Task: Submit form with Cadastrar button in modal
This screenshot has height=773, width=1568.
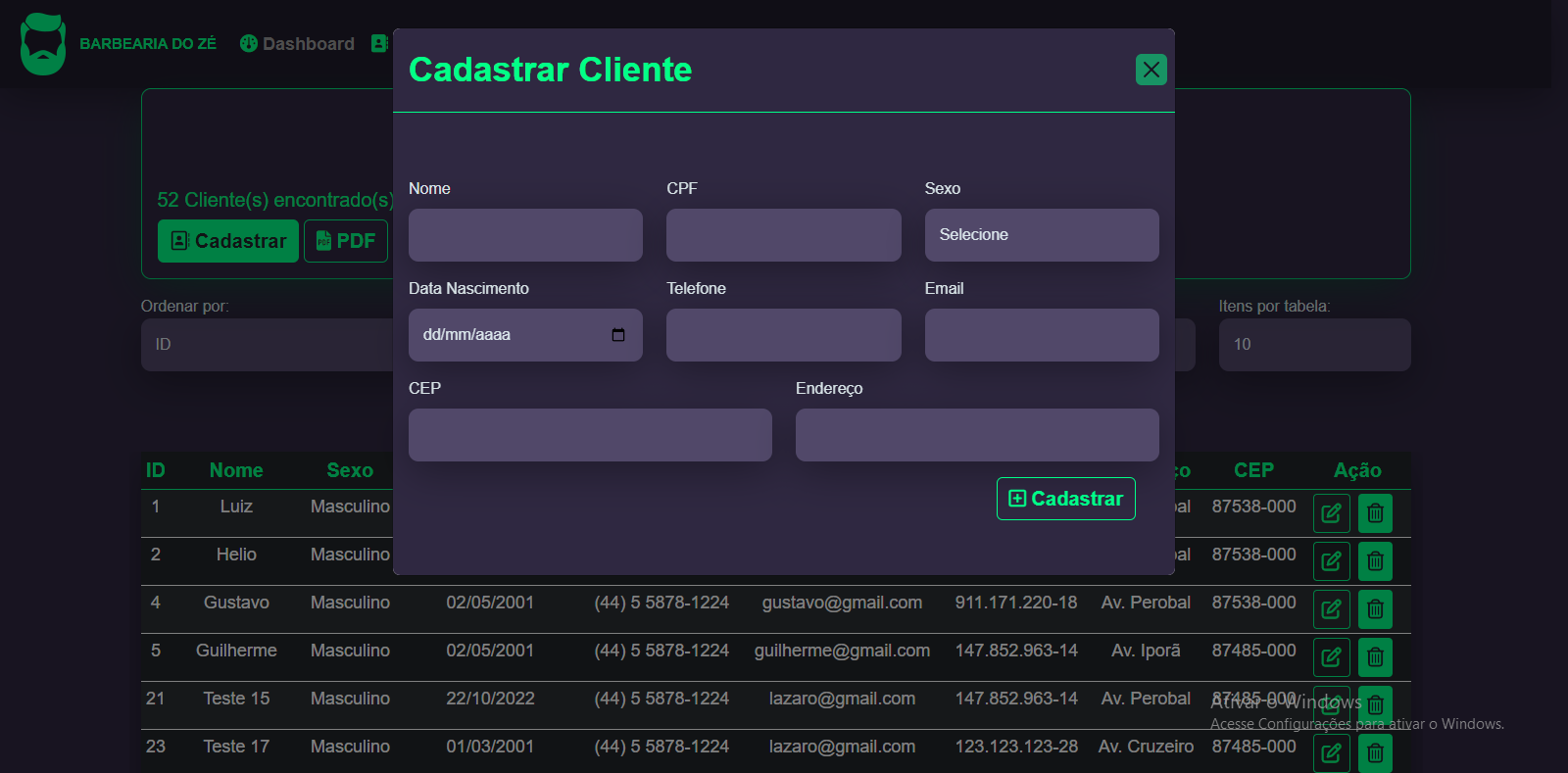Action: pos(1066,499)
